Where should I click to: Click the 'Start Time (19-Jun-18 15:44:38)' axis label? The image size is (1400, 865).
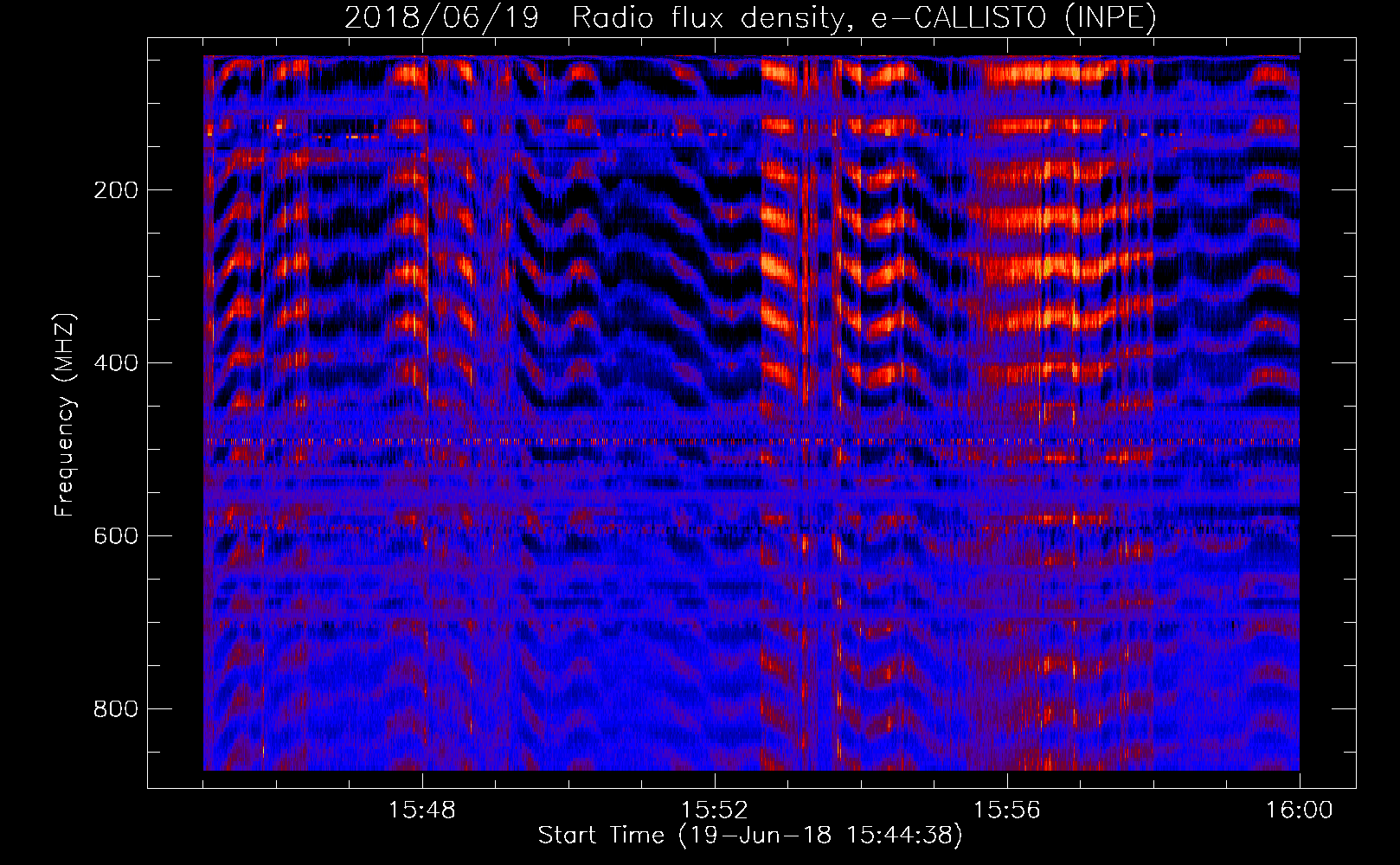pyautogui.click(x=749, y=836)
